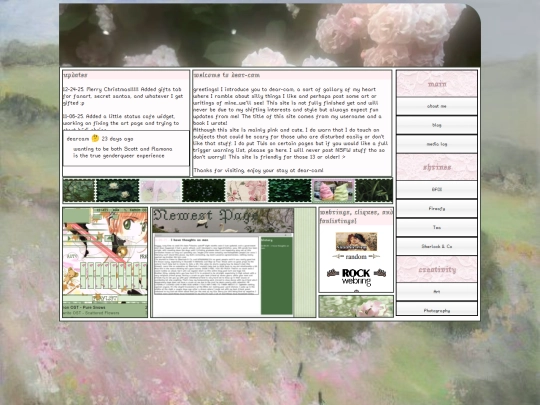Click 'webrings, cliques, and fanlistings' heading
The width and height of the screenshot is (540, 405).
coord(356,217)
